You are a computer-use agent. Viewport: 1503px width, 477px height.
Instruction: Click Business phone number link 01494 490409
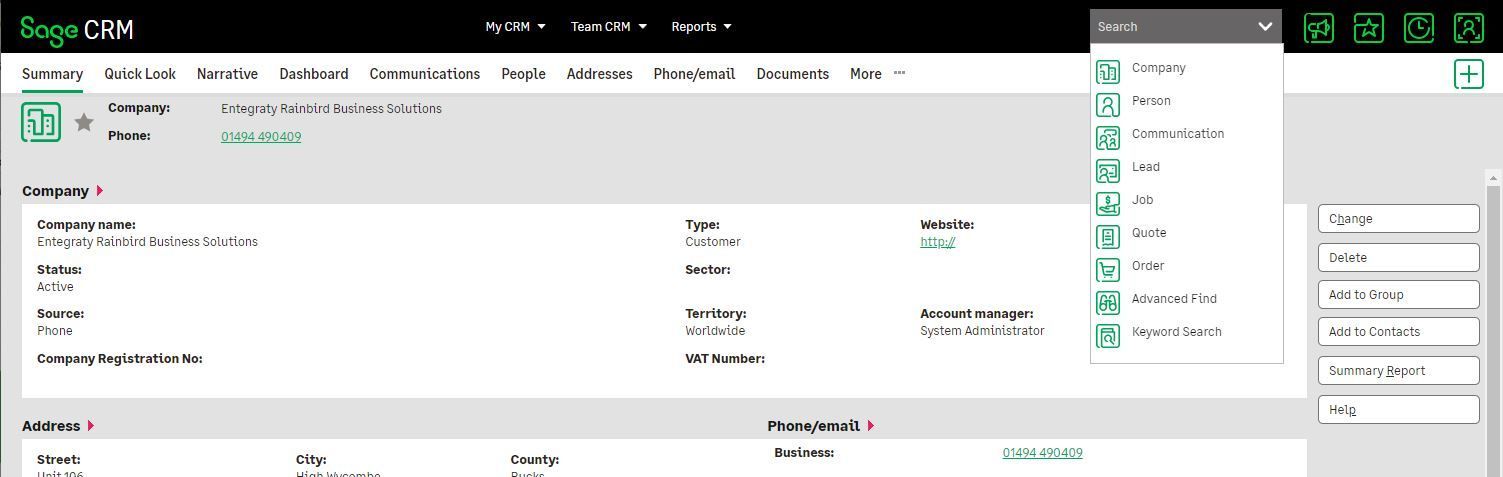pos(1042,453)
